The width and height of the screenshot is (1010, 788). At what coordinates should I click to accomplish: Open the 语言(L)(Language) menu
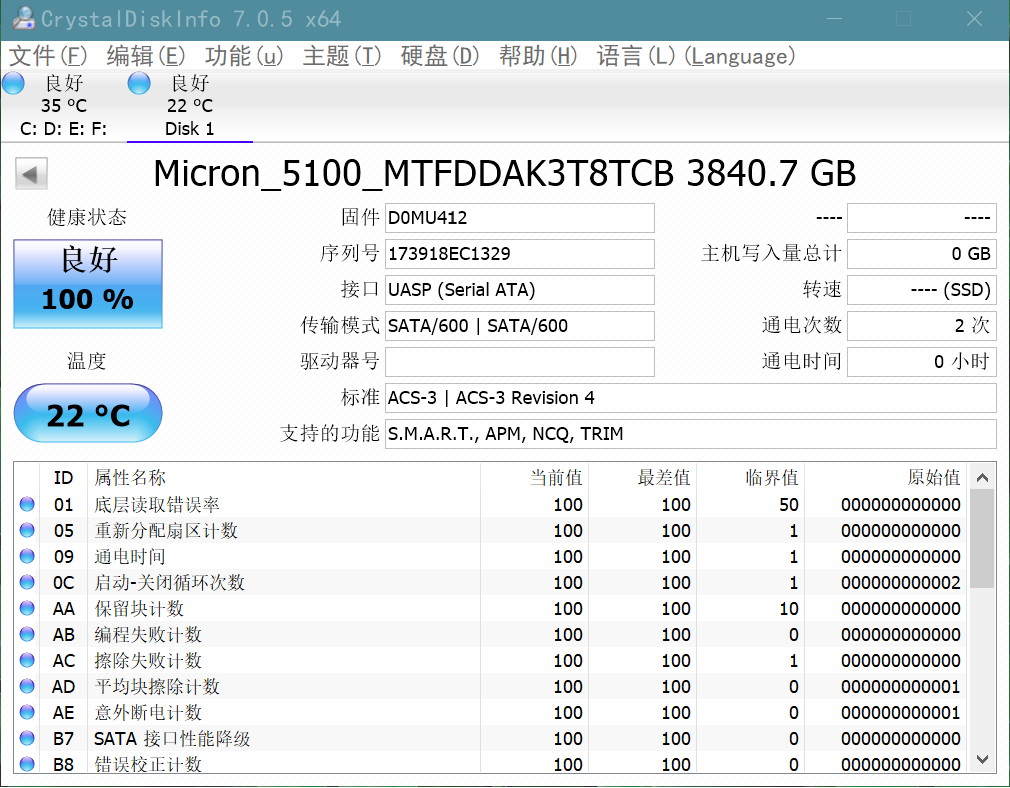point(695,56)
